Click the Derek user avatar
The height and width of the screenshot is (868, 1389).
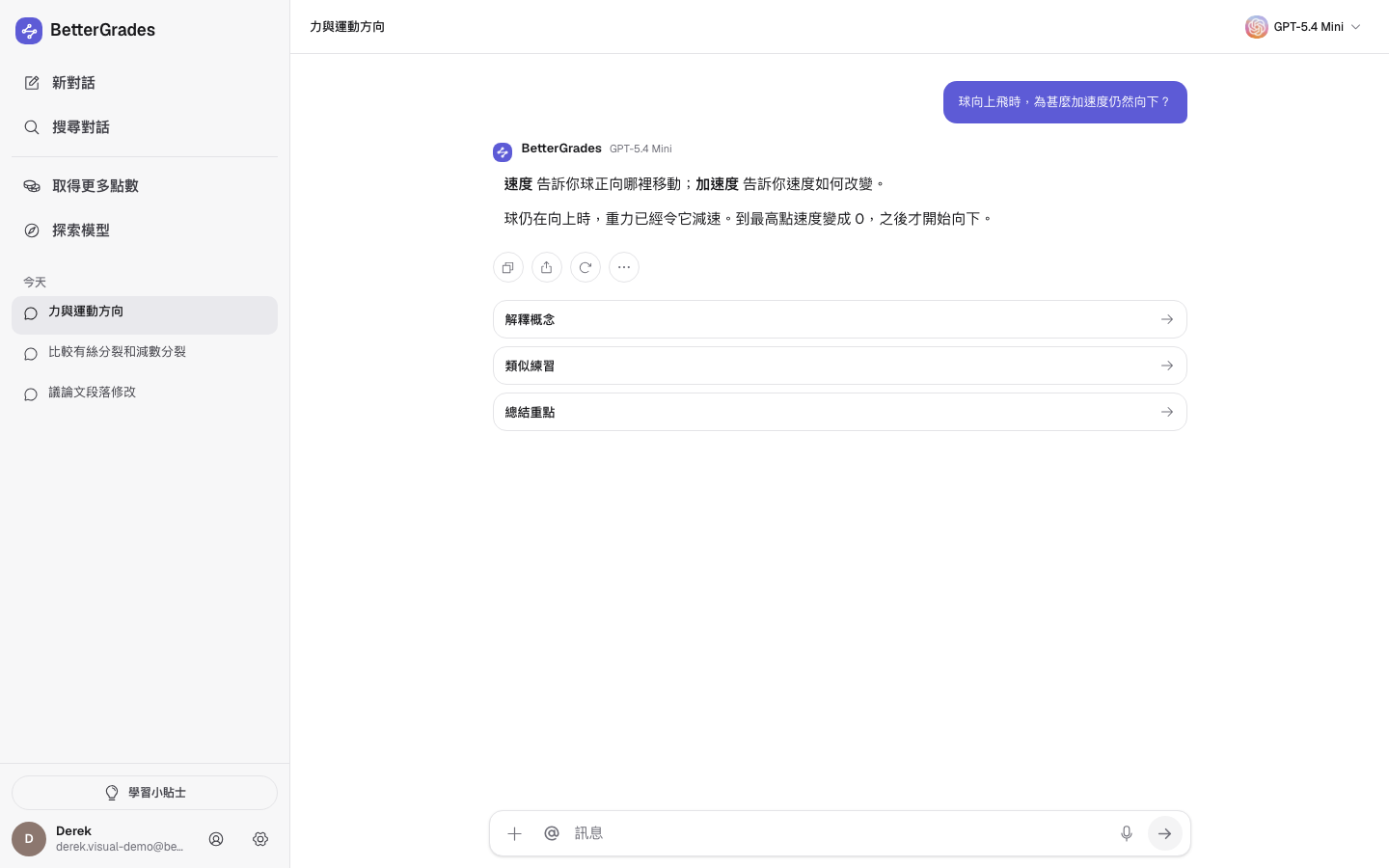coord(29,839)
